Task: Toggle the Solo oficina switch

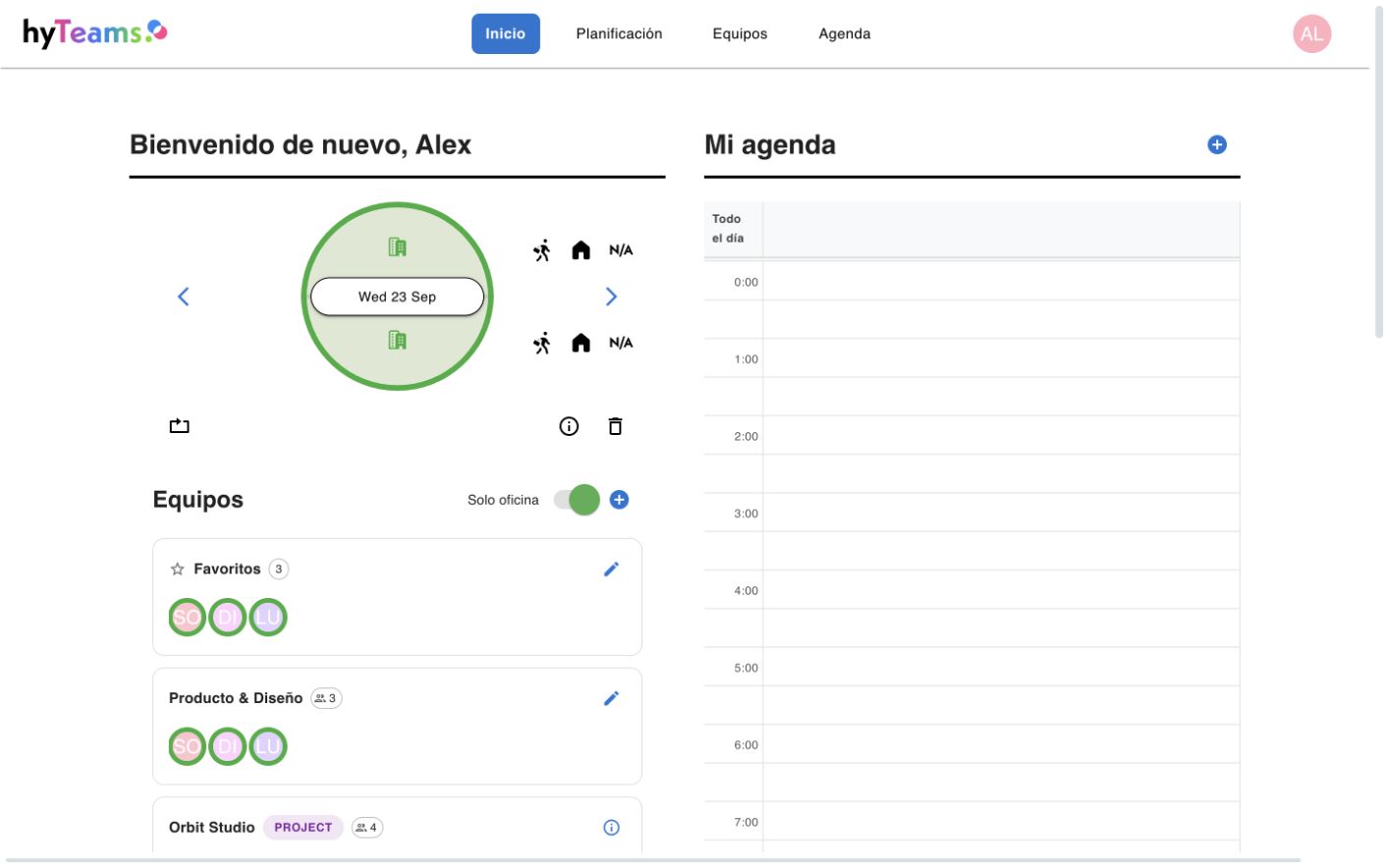Action: tap(577, 500)
